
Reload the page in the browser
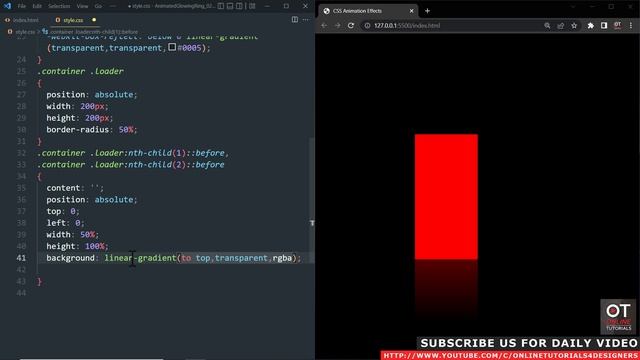click(x=351, y=25)
